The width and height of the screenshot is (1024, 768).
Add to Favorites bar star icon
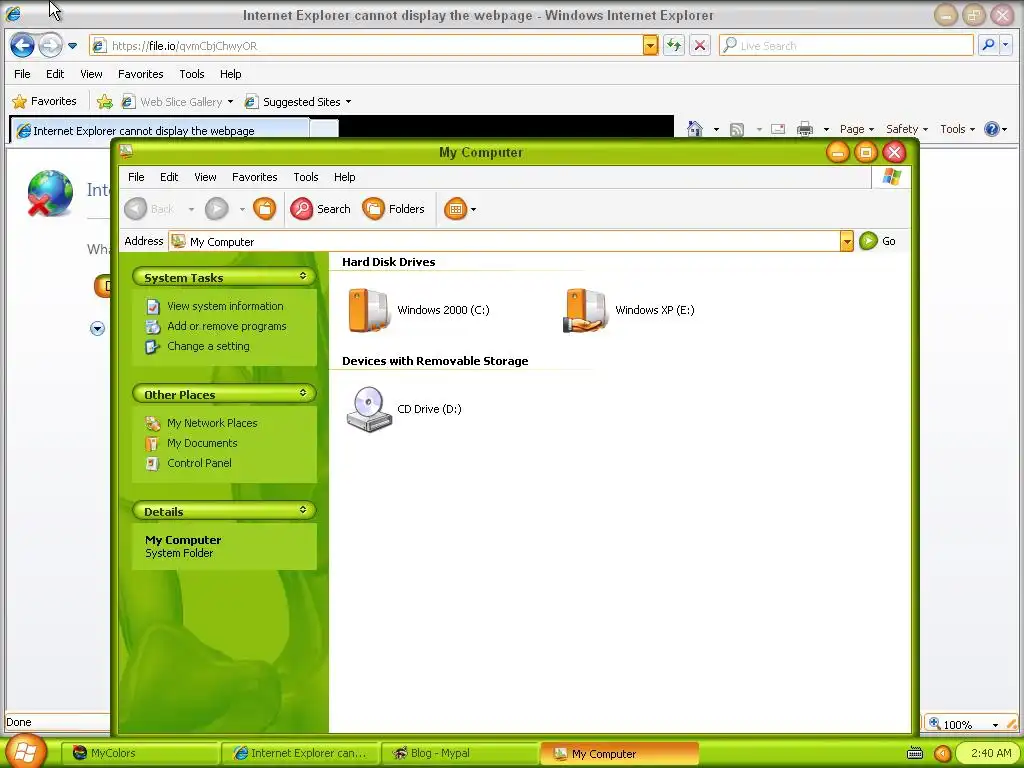(104, 101)
